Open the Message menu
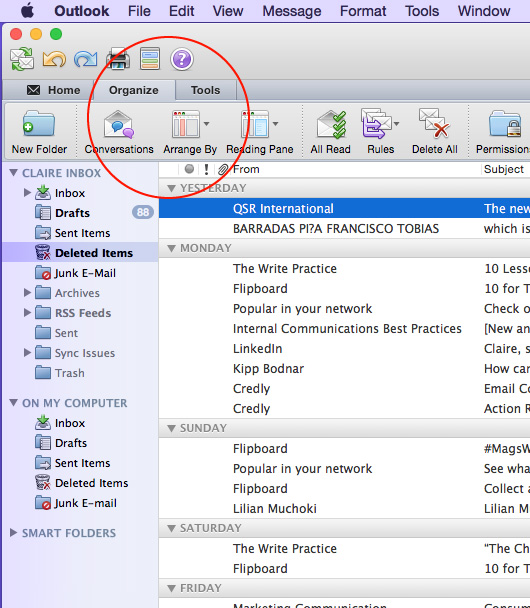 pyautogui.click(x=292, y=11)
